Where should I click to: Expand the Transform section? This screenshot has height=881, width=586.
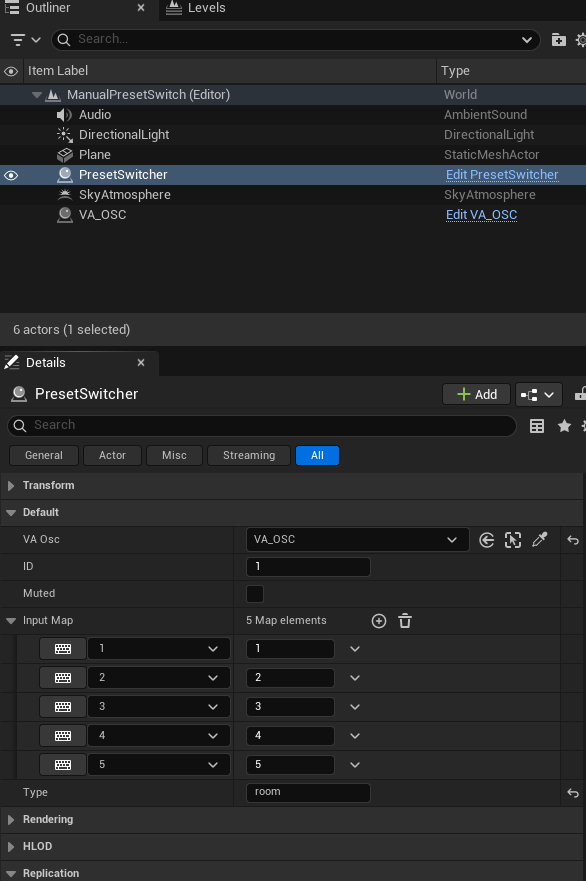tap(11, 485)
